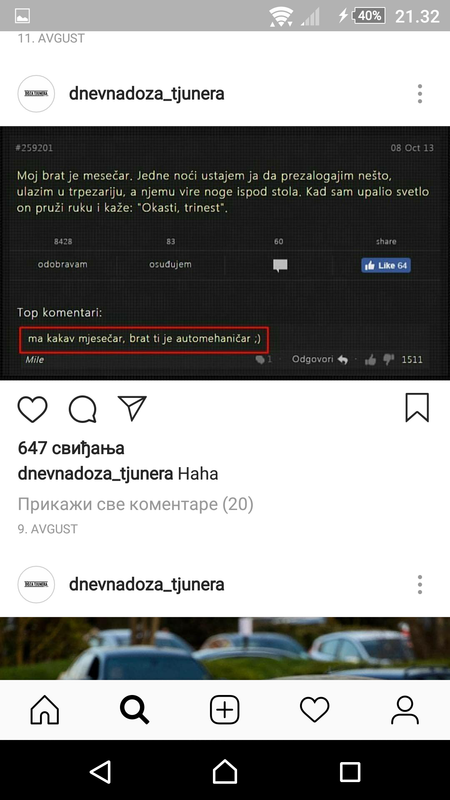Open the Search tab in the bottom bar
Viewport: 450px width, 800px height.
click(x=135, y=710)
